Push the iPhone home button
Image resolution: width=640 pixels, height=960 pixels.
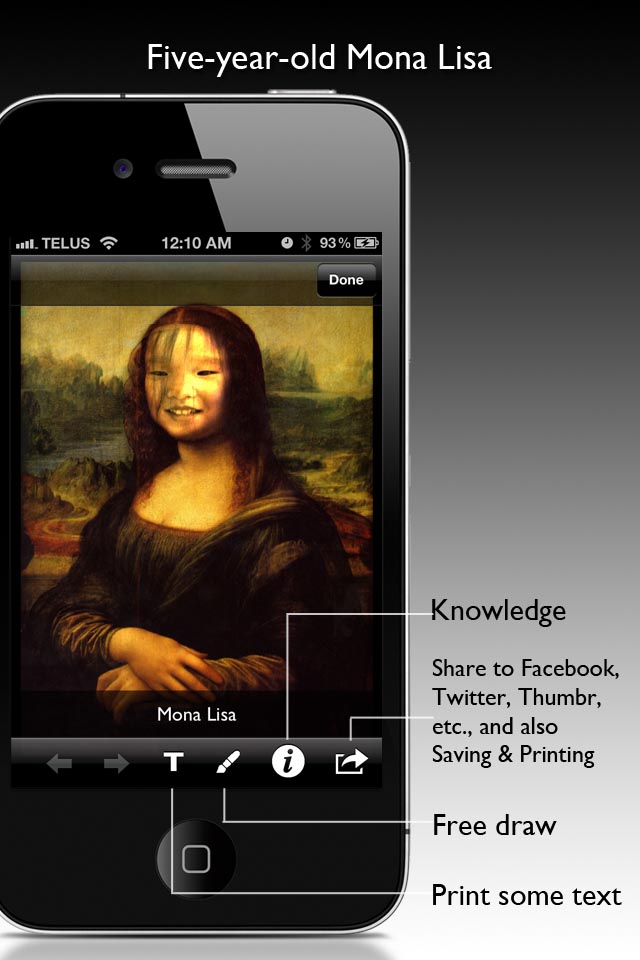196,859
